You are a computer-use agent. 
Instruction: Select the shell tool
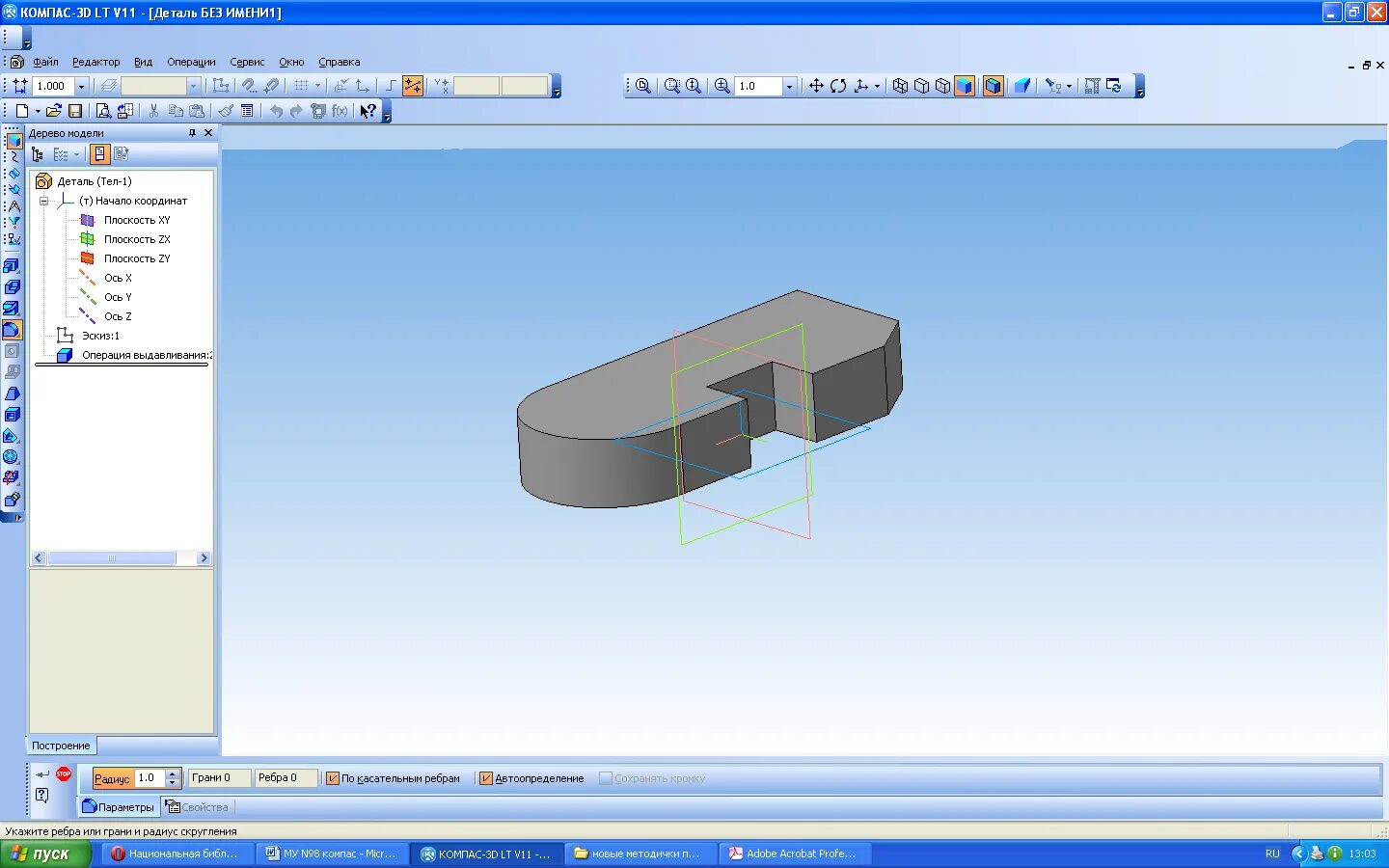coord(12,415)
